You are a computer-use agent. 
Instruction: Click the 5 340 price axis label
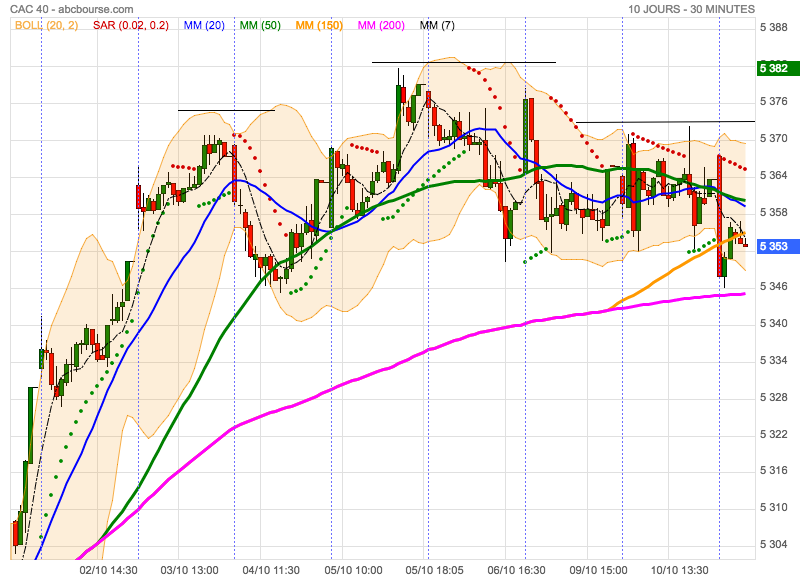(773, 323)
